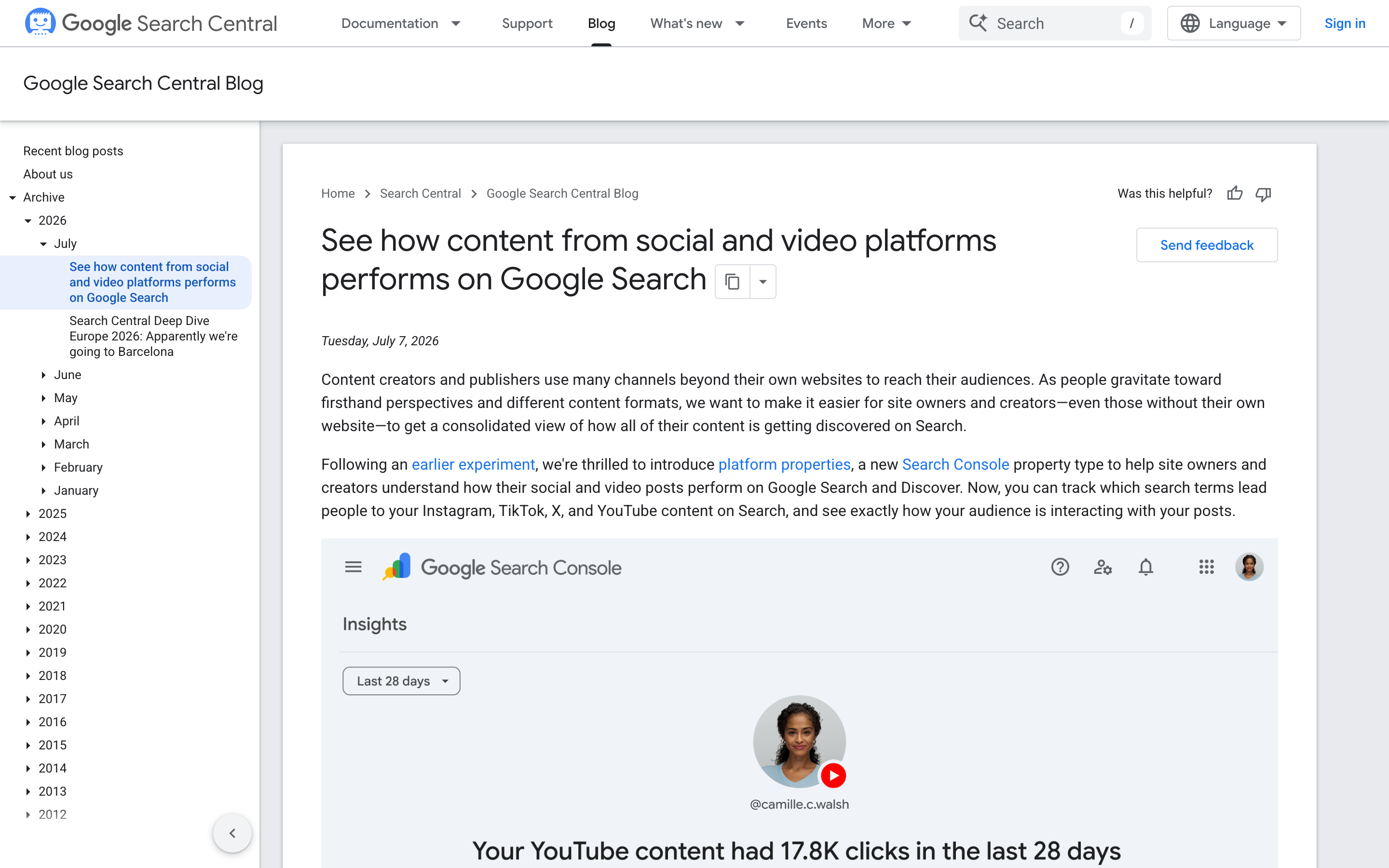Expand the 2024 archive year

pos(28,537)
